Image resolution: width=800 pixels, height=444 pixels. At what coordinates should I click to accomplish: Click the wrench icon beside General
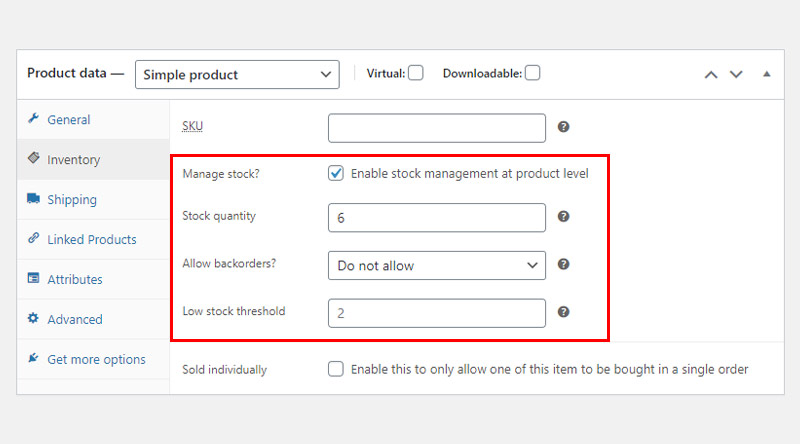tap(34, 118)
